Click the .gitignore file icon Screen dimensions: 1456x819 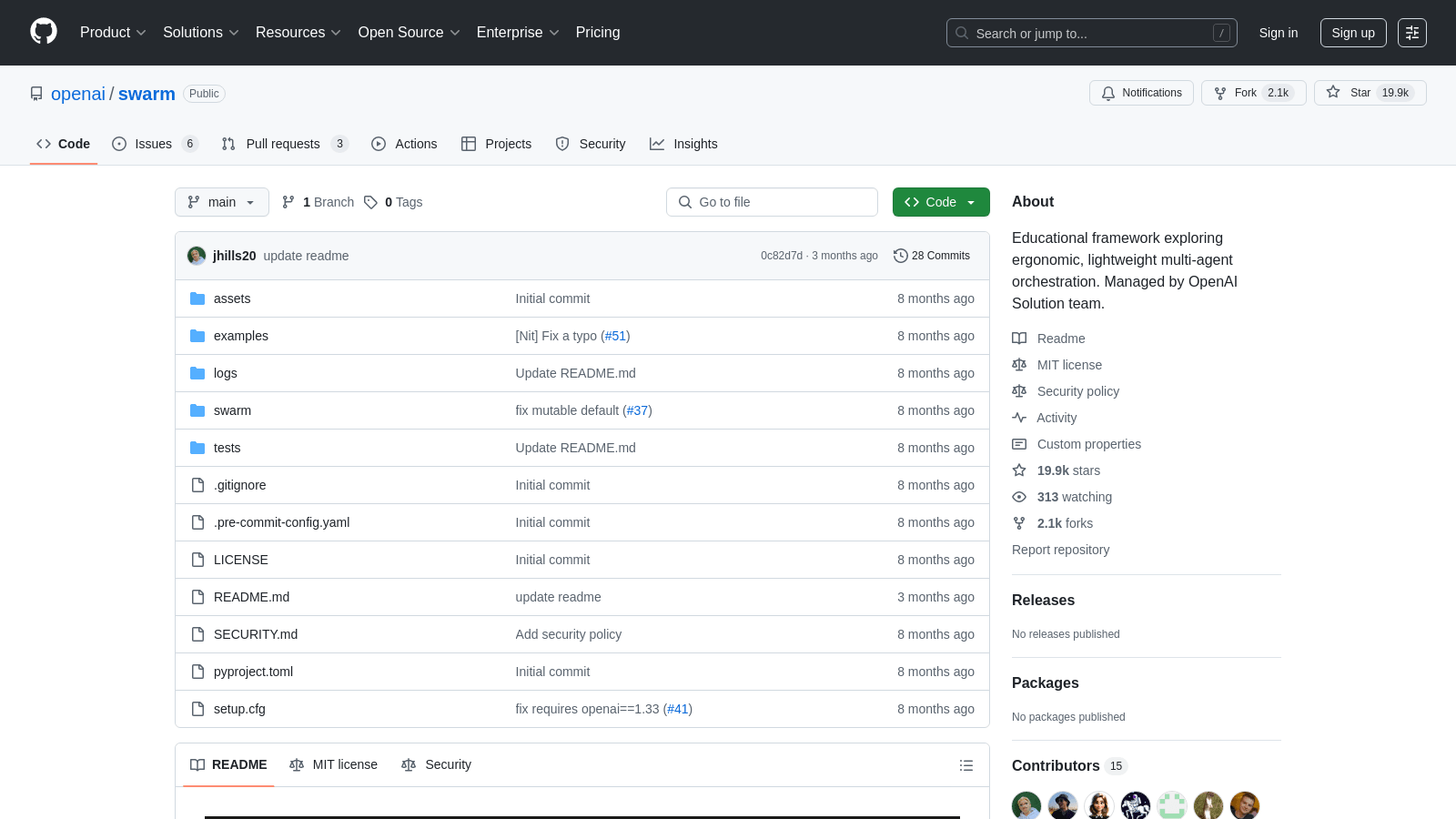point(197,485)
